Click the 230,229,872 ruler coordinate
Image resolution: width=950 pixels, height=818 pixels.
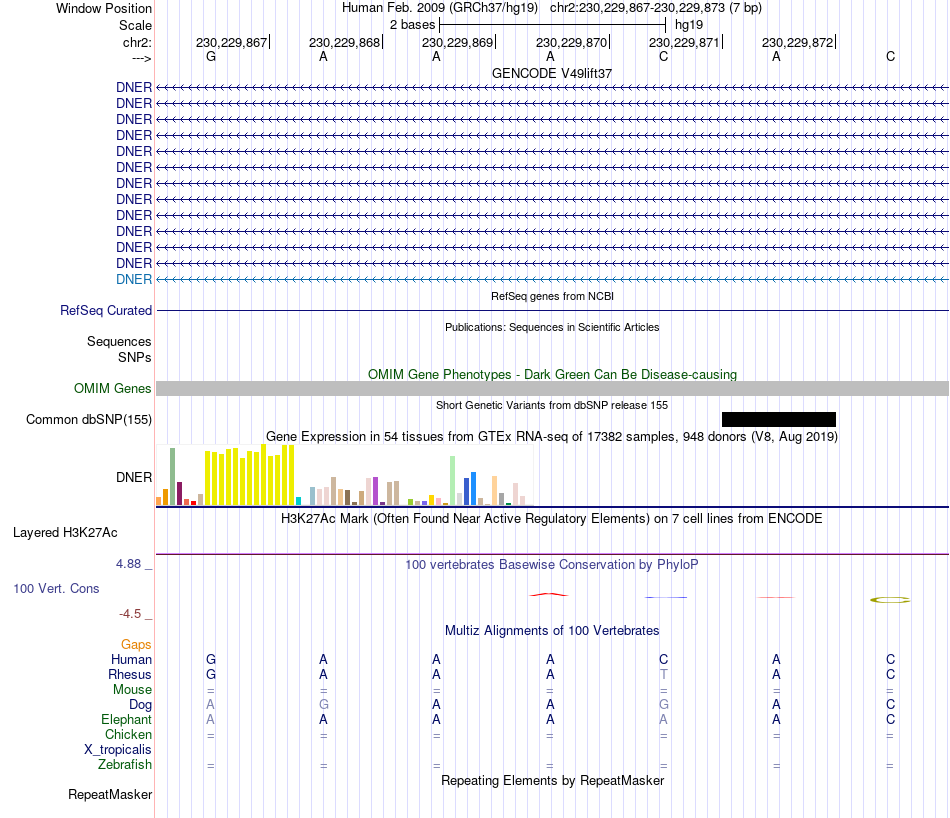pos(797,42)
